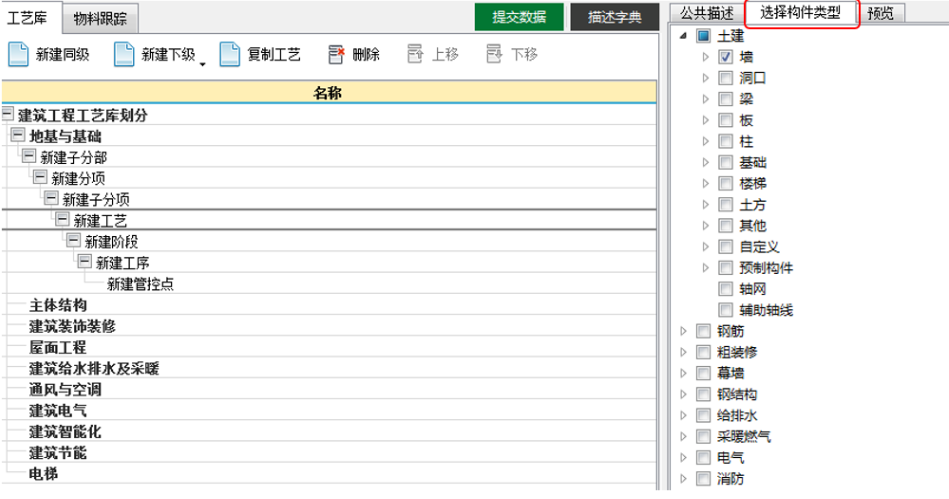Screen dimensions: 949x499
Task: Check the 采暖燃气 checkbox
Action: 703,437
